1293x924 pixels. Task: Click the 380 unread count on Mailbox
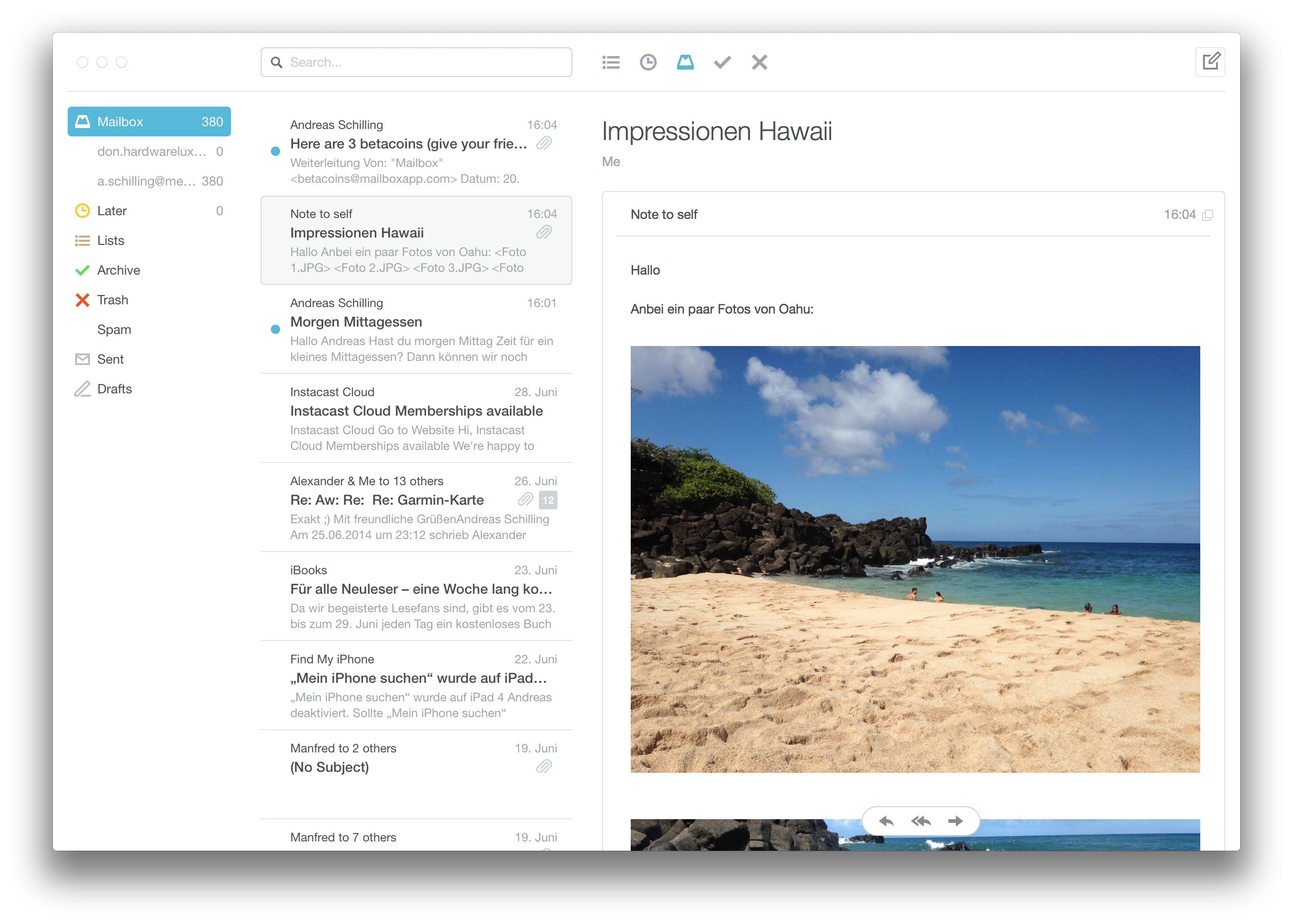point(211,121)
